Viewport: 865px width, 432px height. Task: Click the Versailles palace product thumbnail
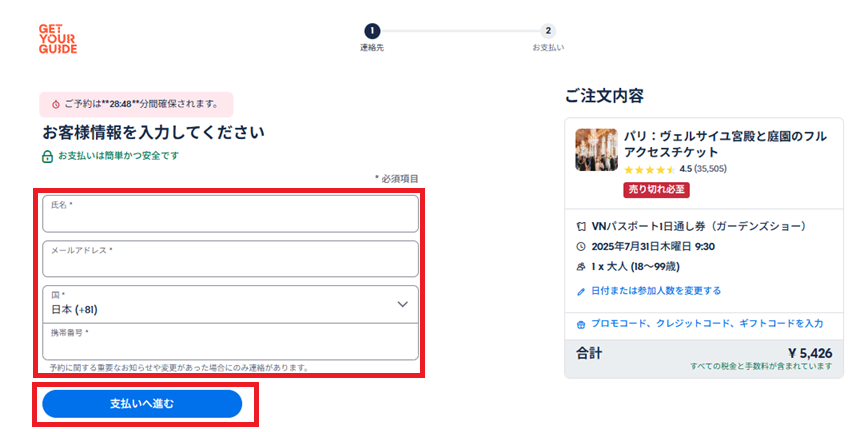point(596,150)
